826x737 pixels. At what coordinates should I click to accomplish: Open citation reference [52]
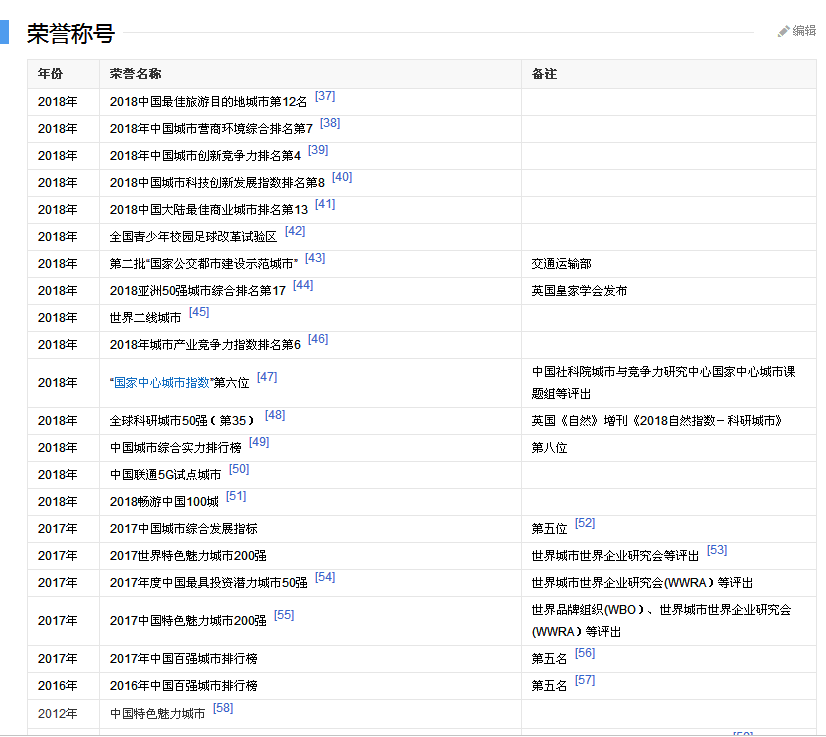tap(585, 524)
